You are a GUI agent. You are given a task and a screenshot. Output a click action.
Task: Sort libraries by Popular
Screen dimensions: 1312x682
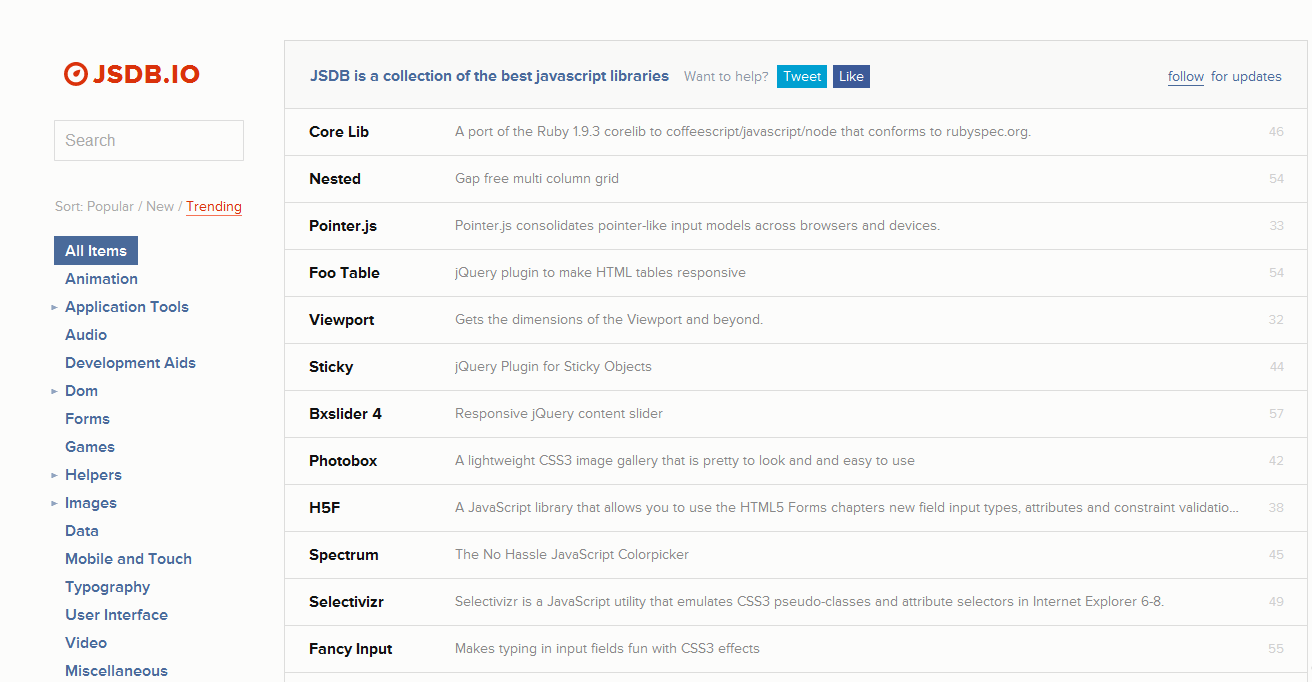pos(110,207)
